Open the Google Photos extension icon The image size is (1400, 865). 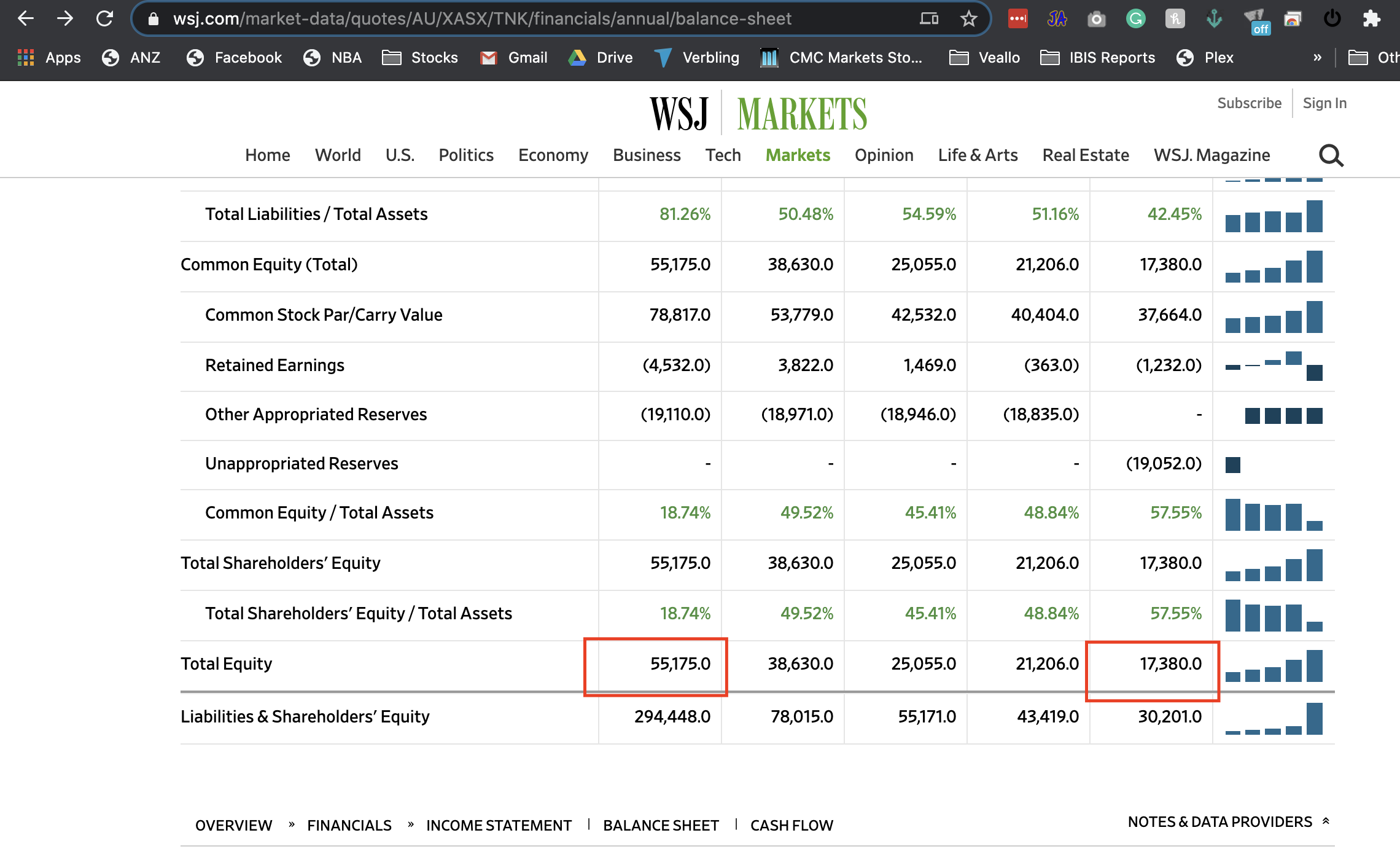click(x=1293, y=18)
